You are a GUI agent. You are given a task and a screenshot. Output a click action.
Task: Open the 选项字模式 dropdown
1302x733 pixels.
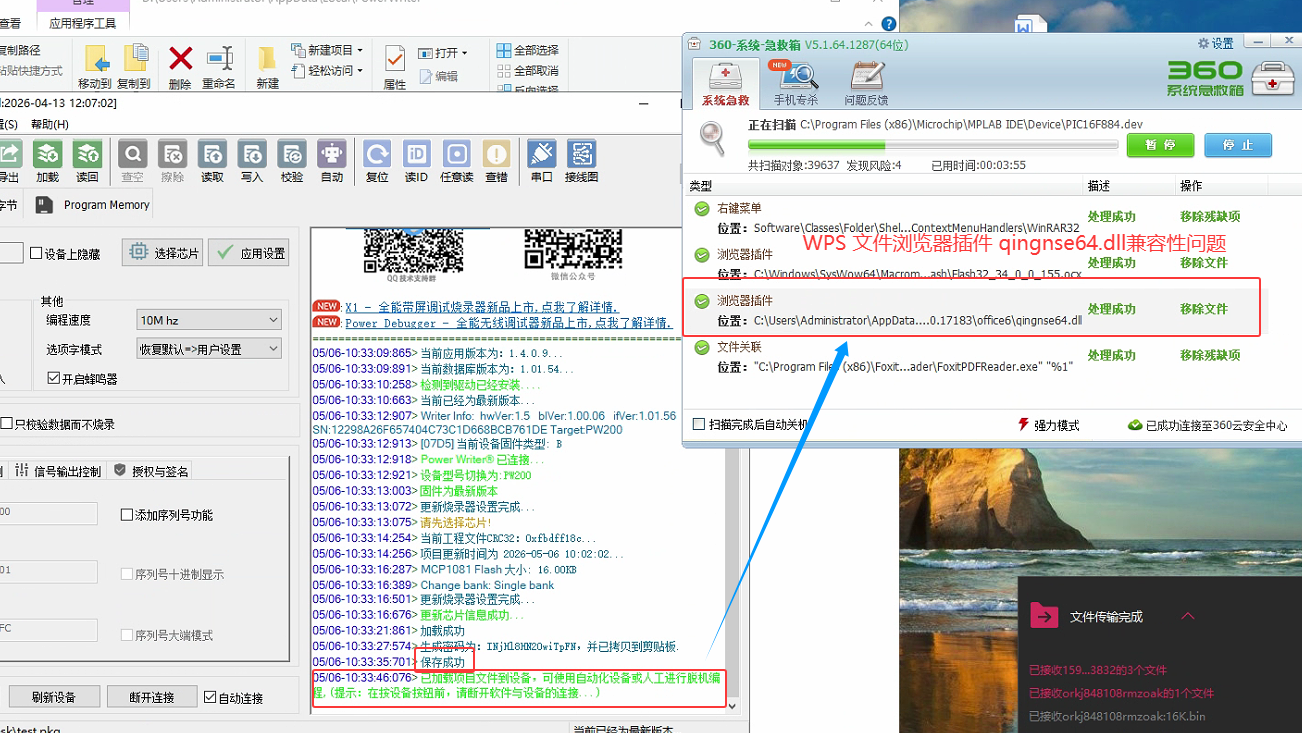tap(209, 349)
